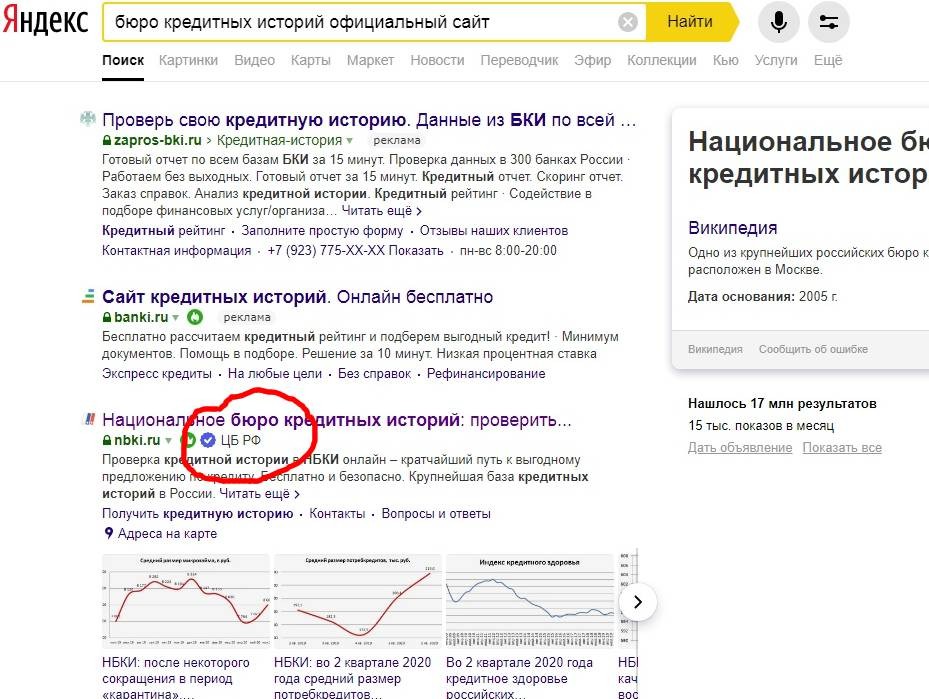Open 'Получить кредитную историю' sitelink
This screenshot has height=699, width=929.
(197, 514)
